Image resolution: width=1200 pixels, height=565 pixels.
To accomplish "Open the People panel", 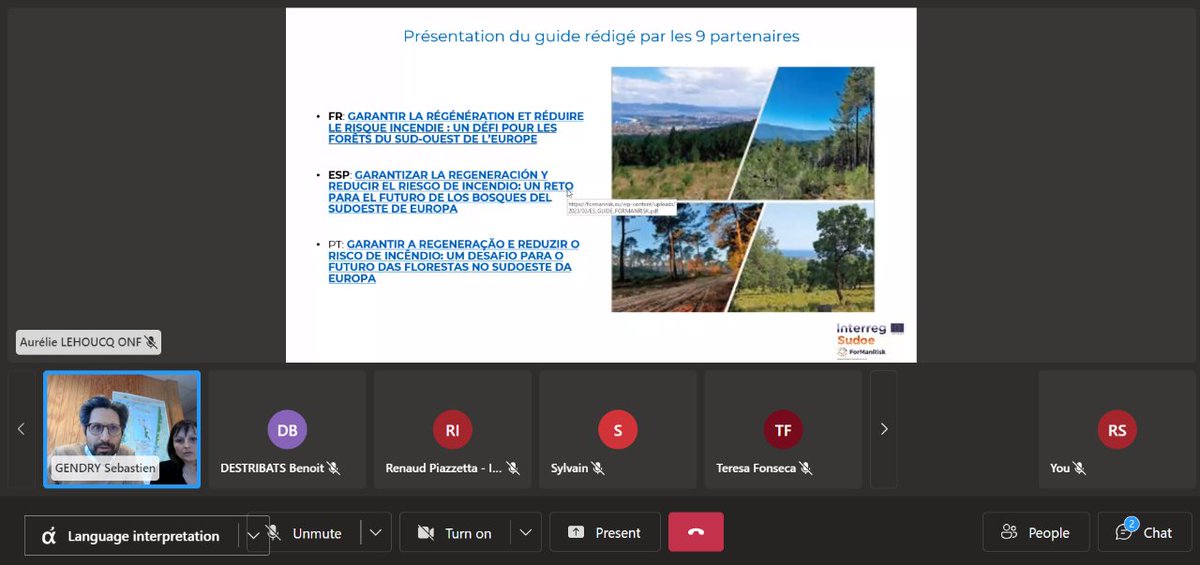I will pyautogui.click(x=1036, y=533).
